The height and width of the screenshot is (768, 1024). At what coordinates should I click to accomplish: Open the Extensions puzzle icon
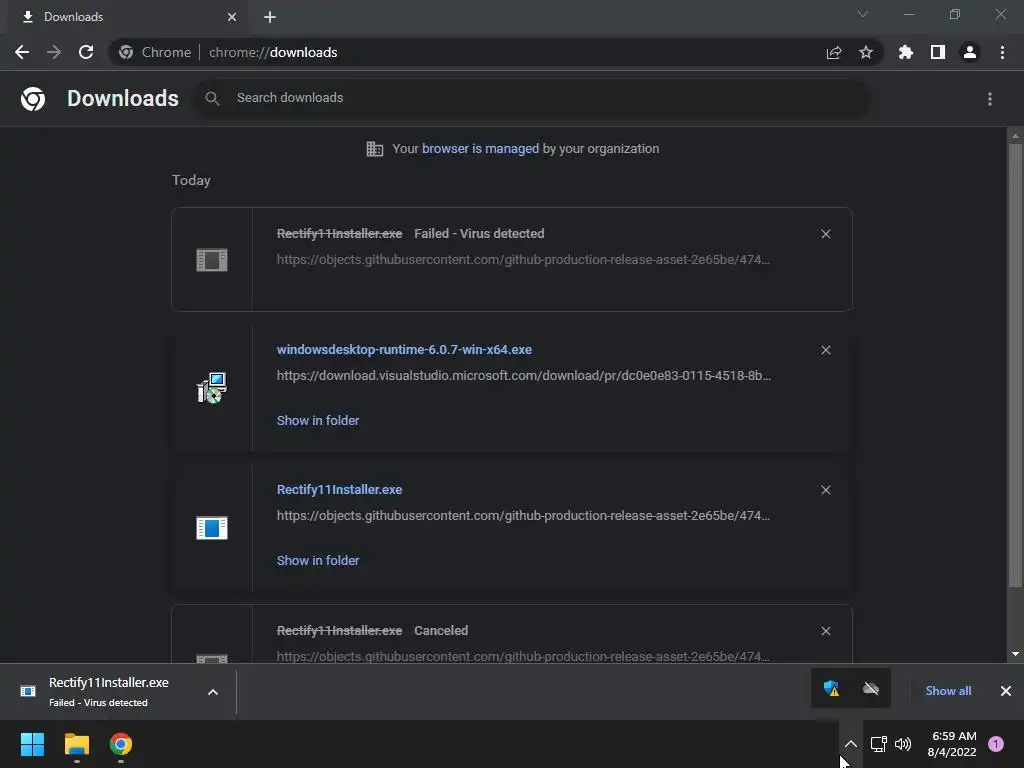point(906,52)
